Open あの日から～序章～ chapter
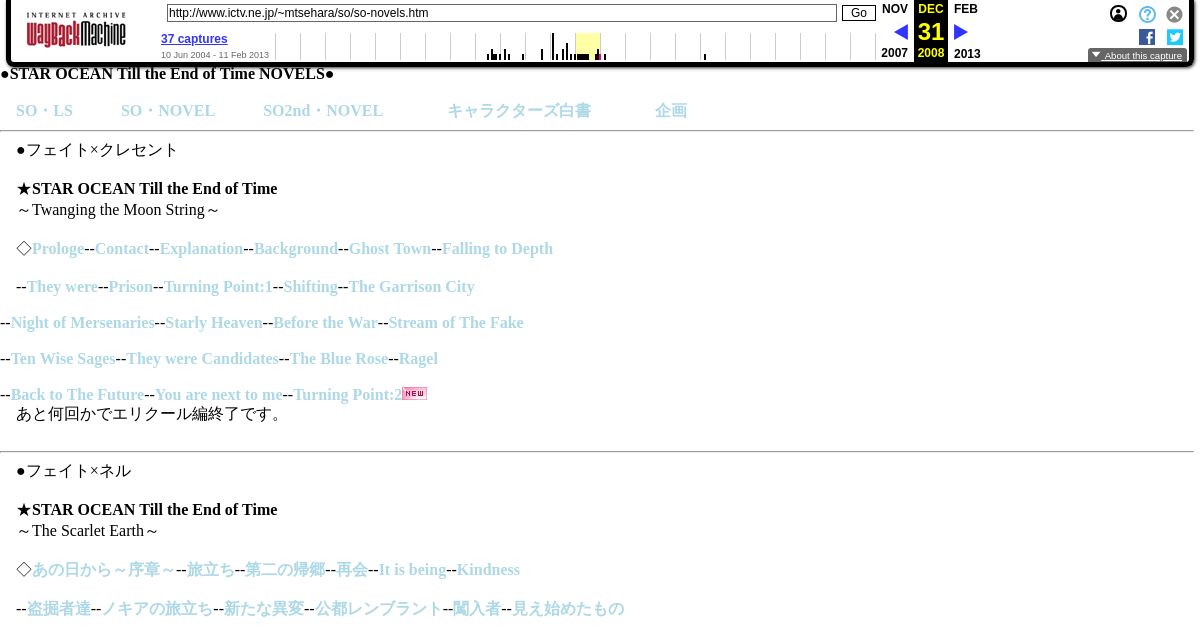The height and width of the screenshot is (630, 1200). pyautogui.click(x=103, y=570)
